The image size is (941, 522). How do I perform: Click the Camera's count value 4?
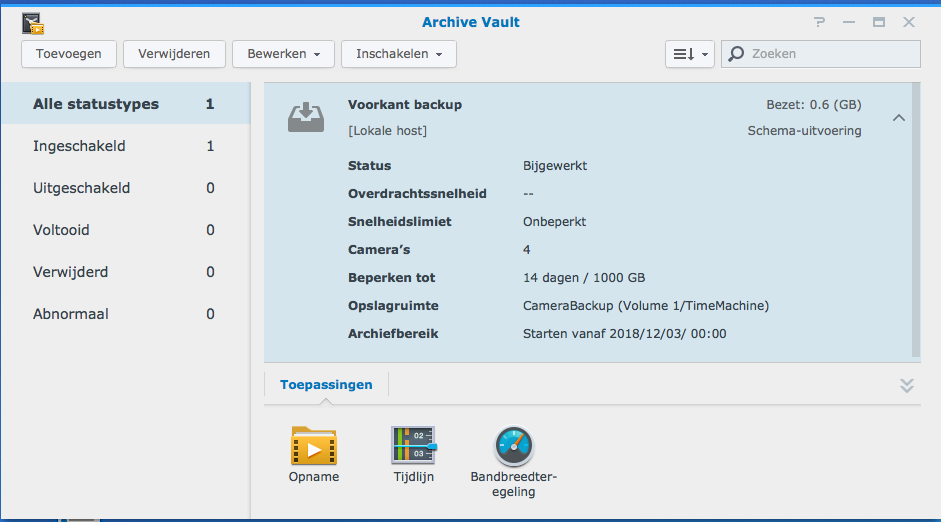coord(526,250)
